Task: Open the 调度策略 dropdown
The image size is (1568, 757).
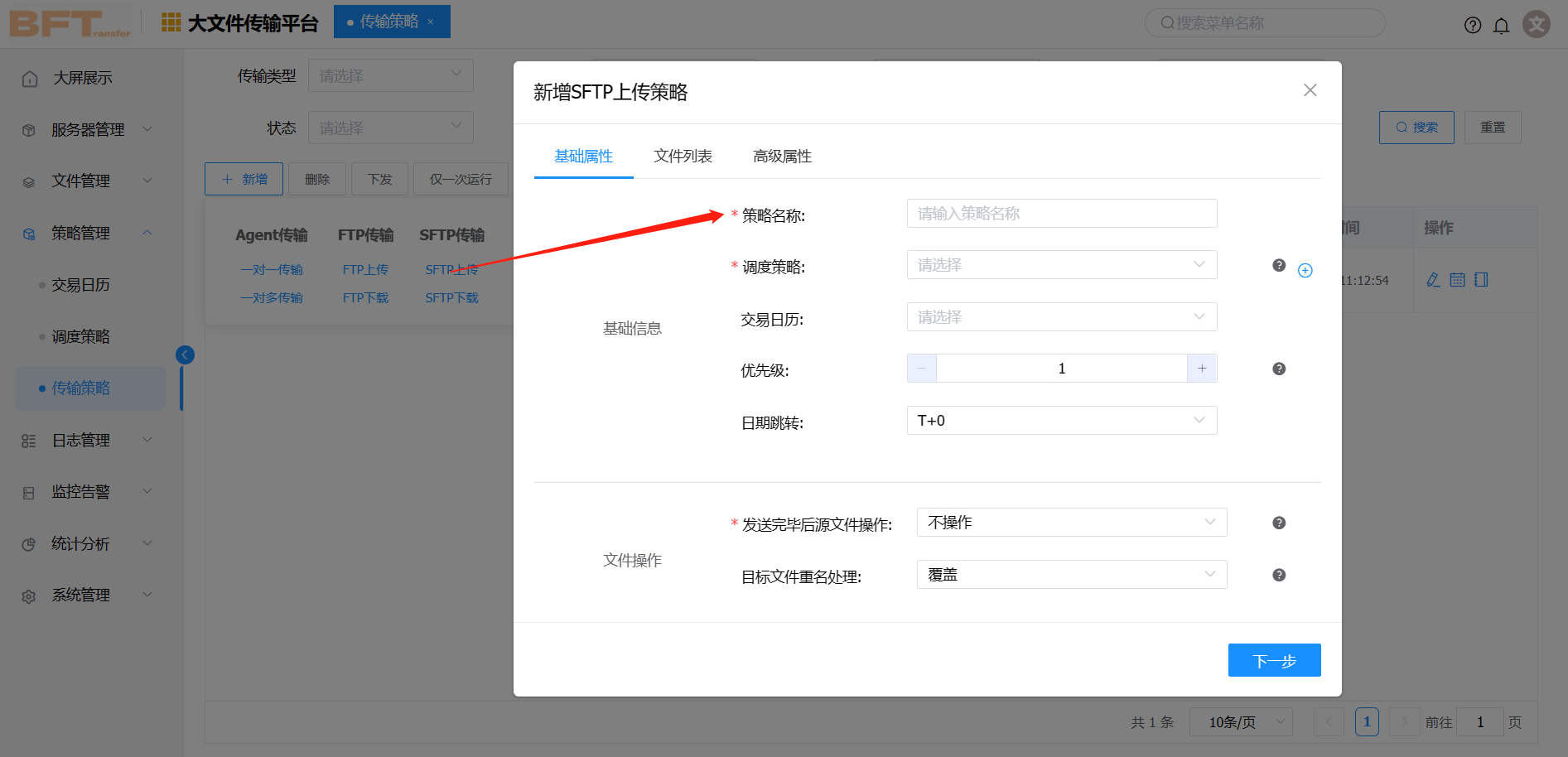Action: (x=1061, y=265)
